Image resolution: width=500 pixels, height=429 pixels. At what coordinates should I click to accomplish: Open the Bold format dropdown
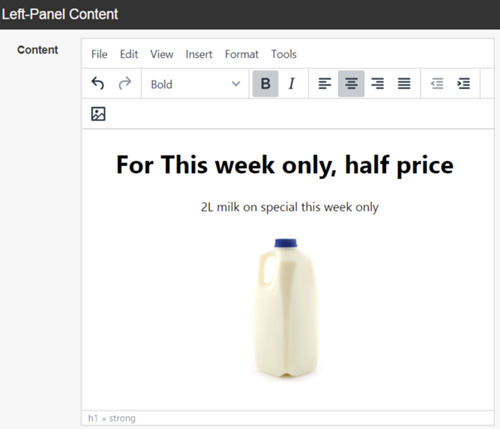coord(195,84)
